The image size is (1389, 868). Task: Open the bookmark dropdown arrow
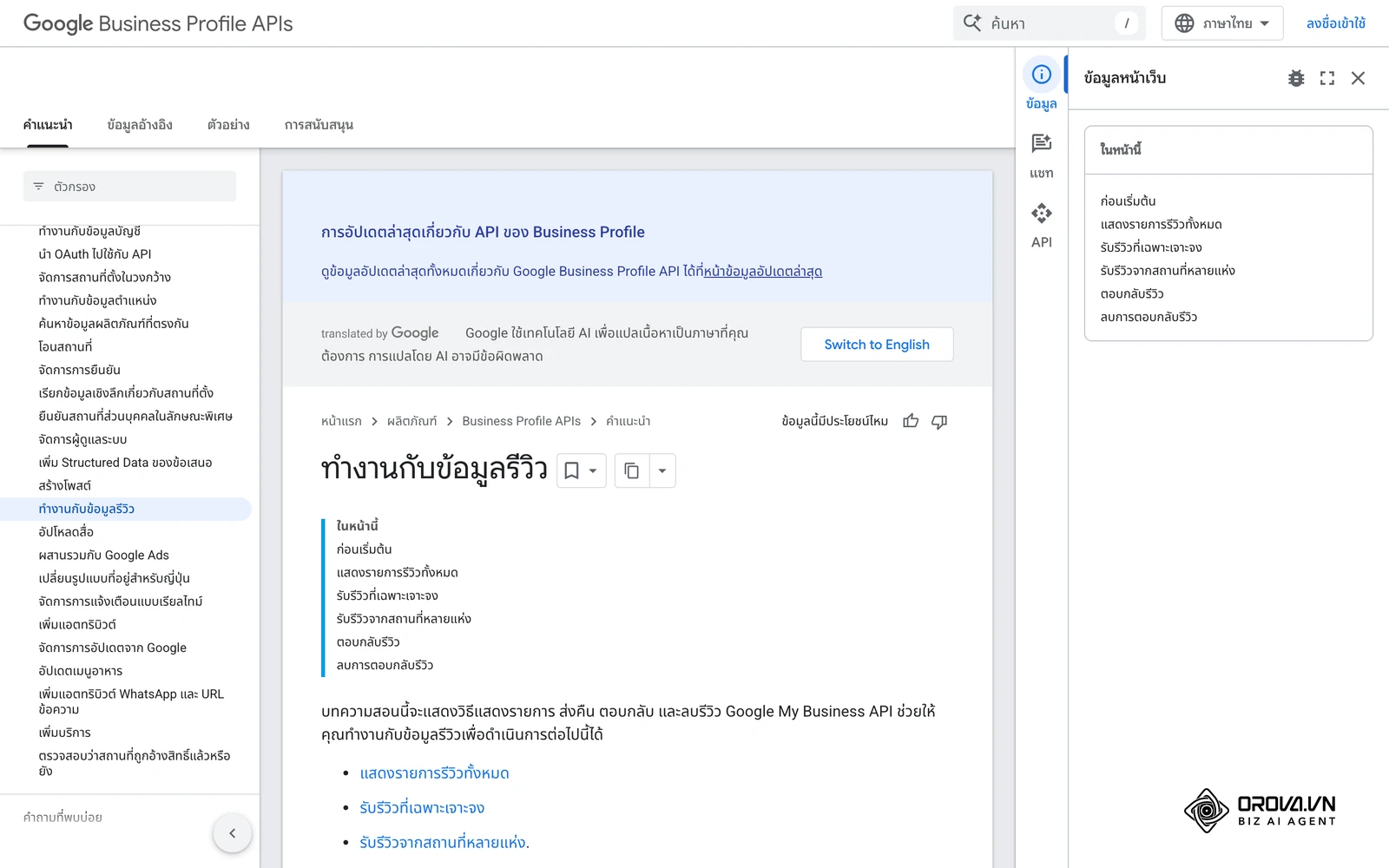click(593, 470)
